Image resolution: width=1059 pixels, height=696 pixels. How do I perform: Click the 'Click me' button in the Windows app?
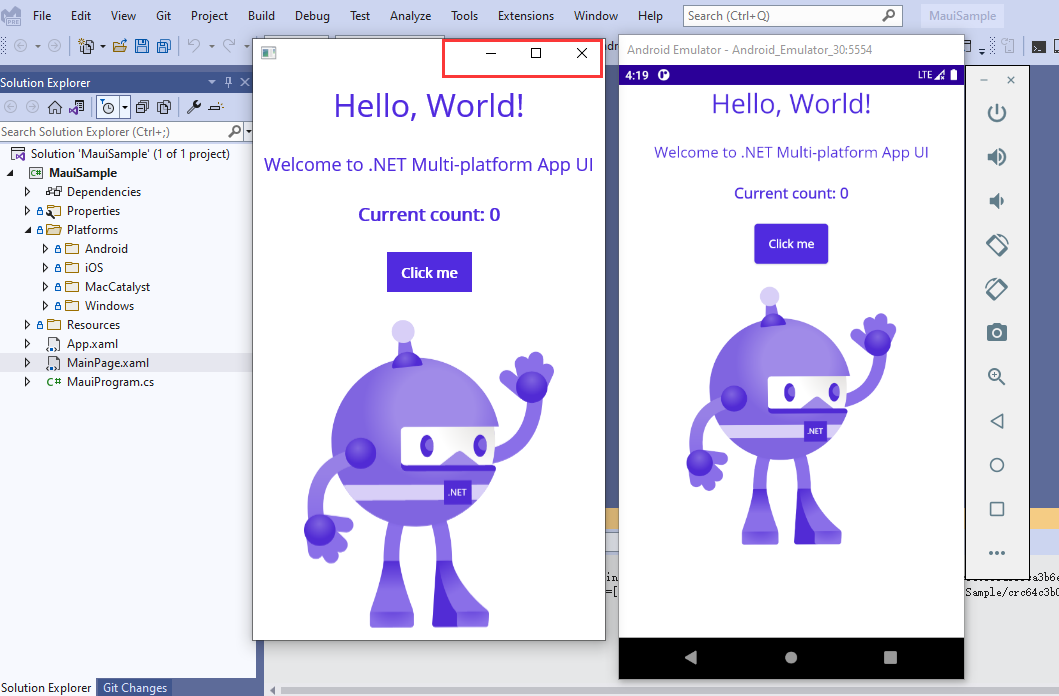pos(430,272)
